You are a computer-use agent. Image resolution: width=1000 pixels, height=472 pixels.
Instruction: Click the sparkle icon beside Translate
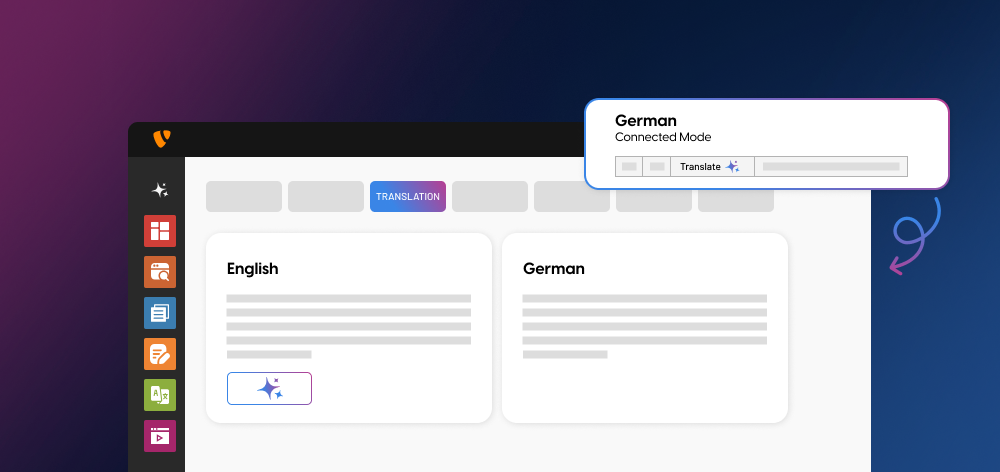pyautogui.click(x=732, y=166)
